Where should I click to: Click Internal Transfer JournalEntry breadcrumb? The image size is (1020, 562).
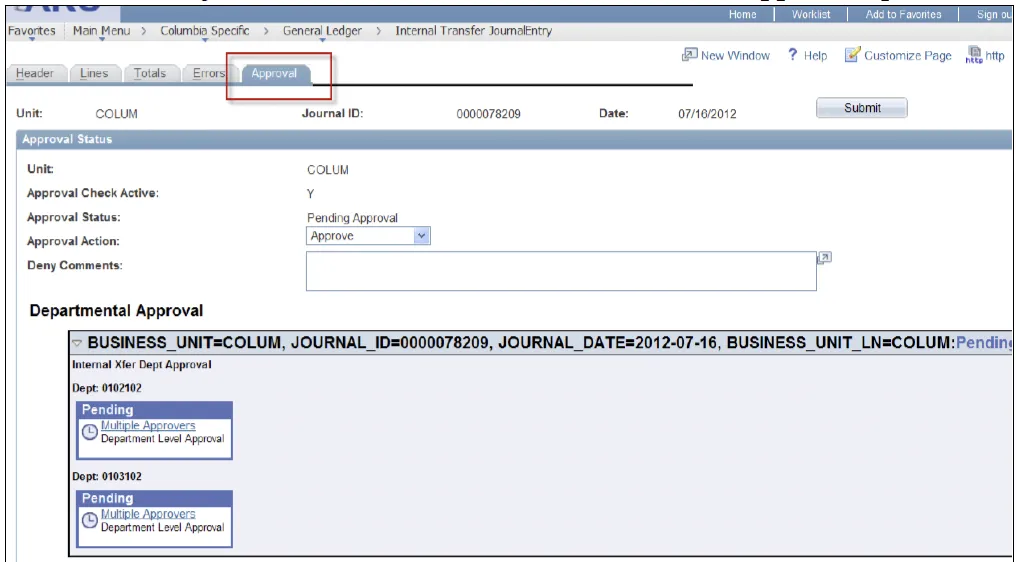tap(474, 31)
